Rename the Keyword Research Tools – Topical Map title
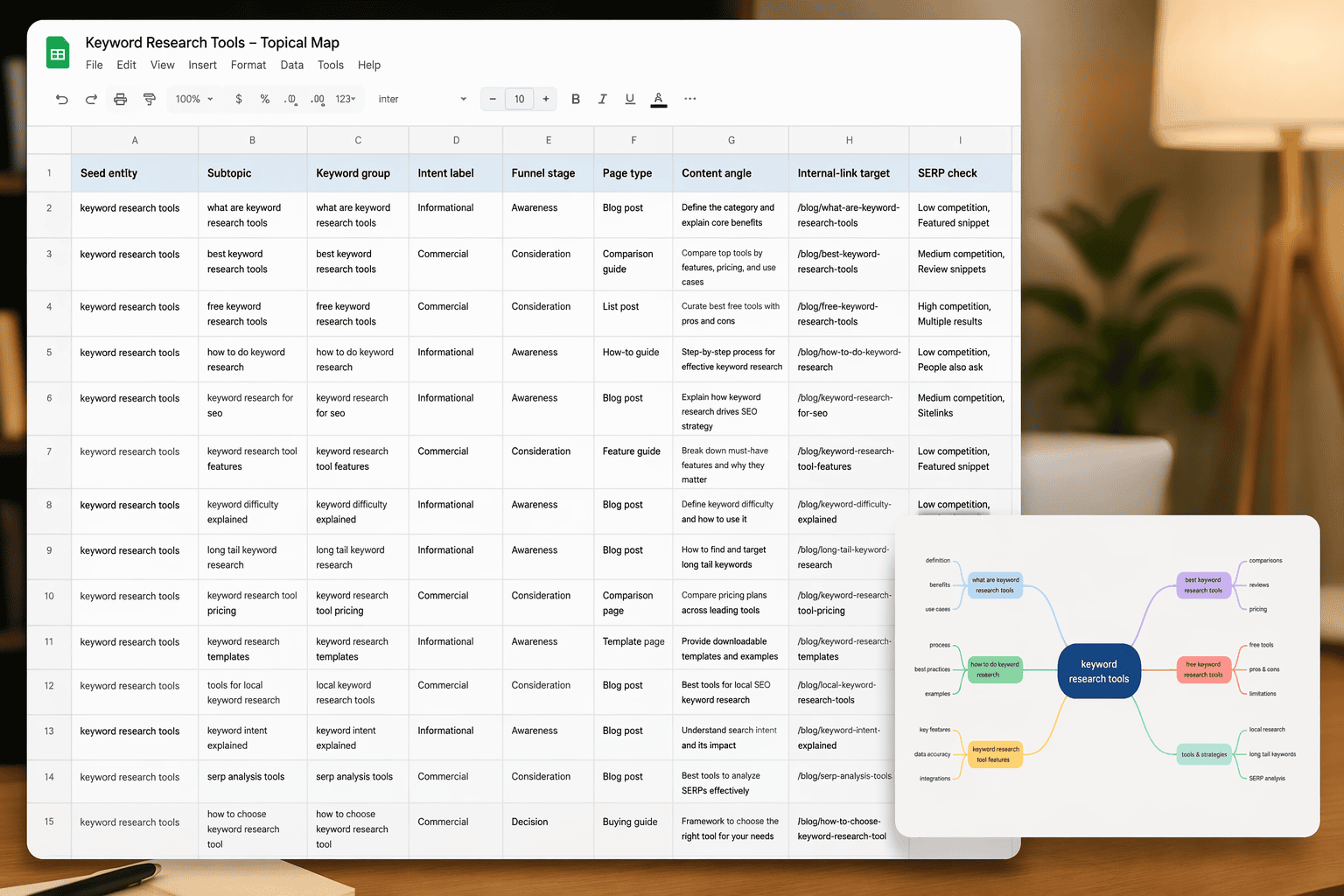Image resolution: width=1344 pixels, height=896 pixels. pos(213,42)
